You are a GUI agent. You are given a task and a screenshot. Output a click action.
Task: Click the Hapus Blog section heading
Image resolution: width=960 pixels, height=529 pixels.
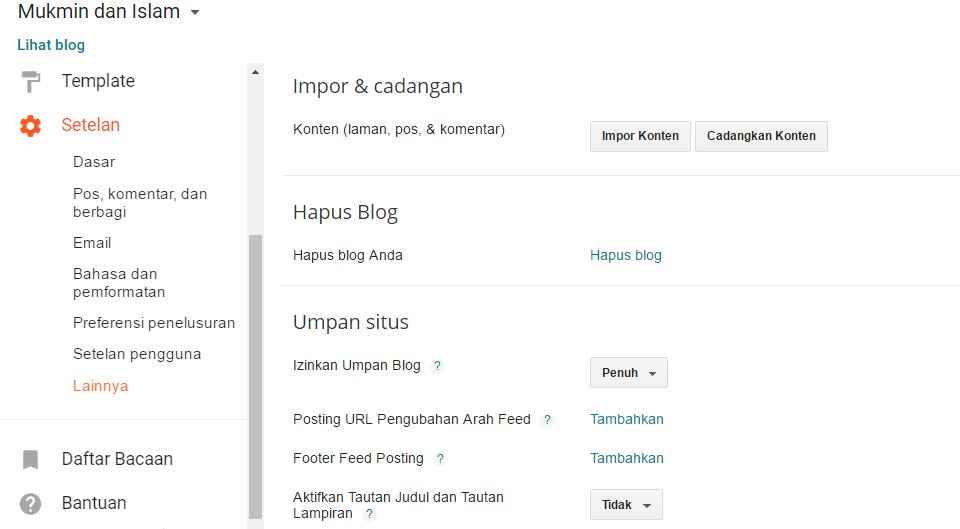pos(345,212)
